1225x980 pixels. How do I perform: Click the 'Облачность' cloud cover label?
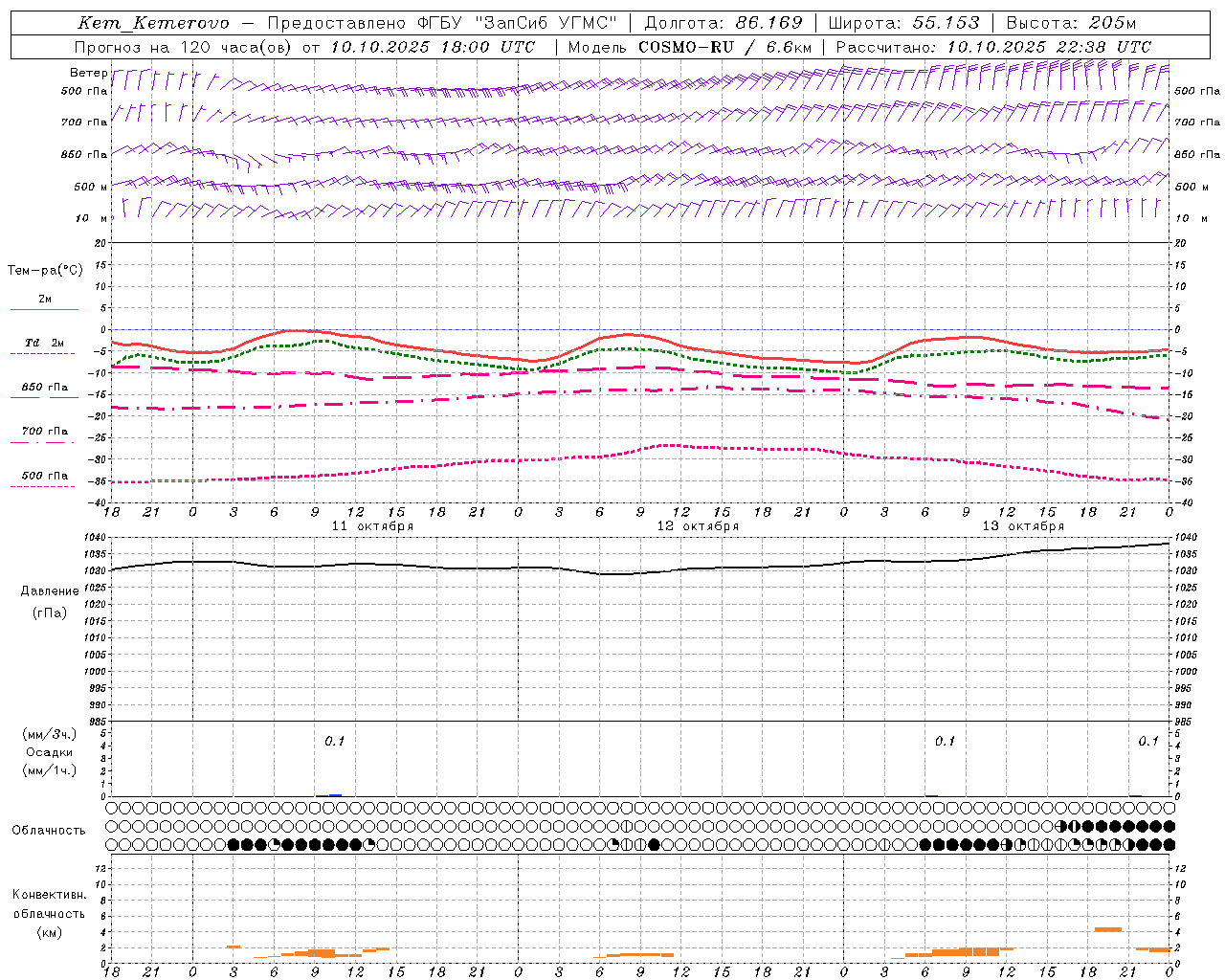(49, 831)
